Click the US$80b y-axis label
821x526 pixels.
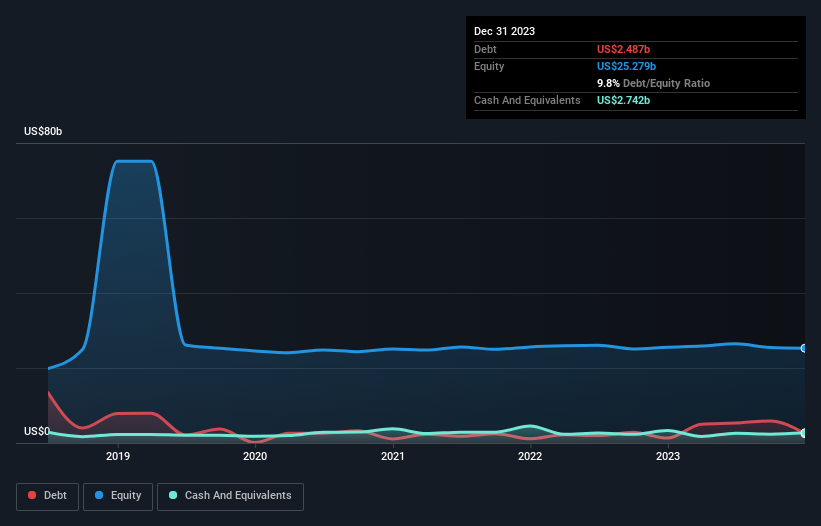[43, 131]
